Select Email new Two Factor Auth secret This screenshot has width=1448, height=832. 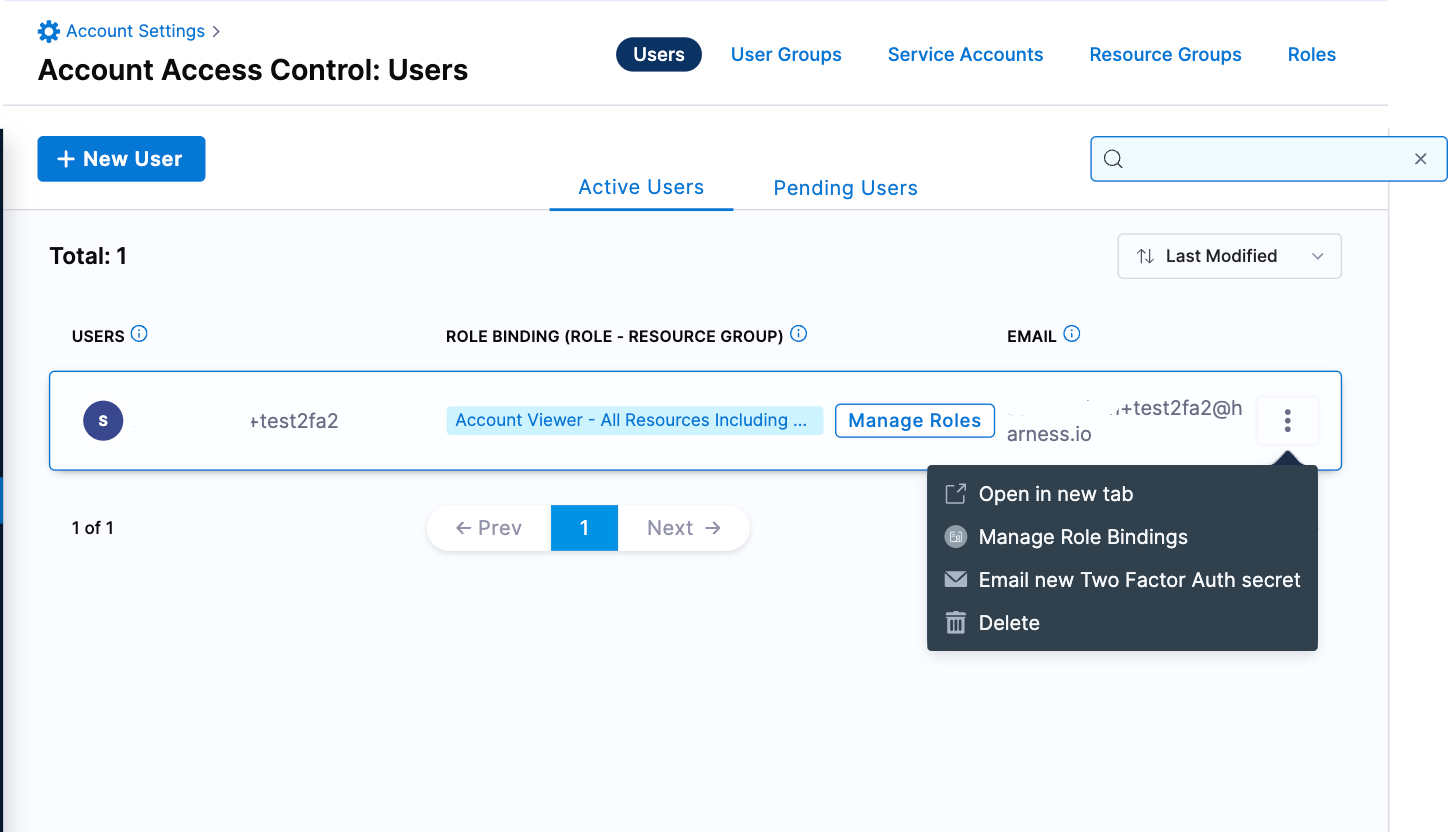tap(1139, 580)
